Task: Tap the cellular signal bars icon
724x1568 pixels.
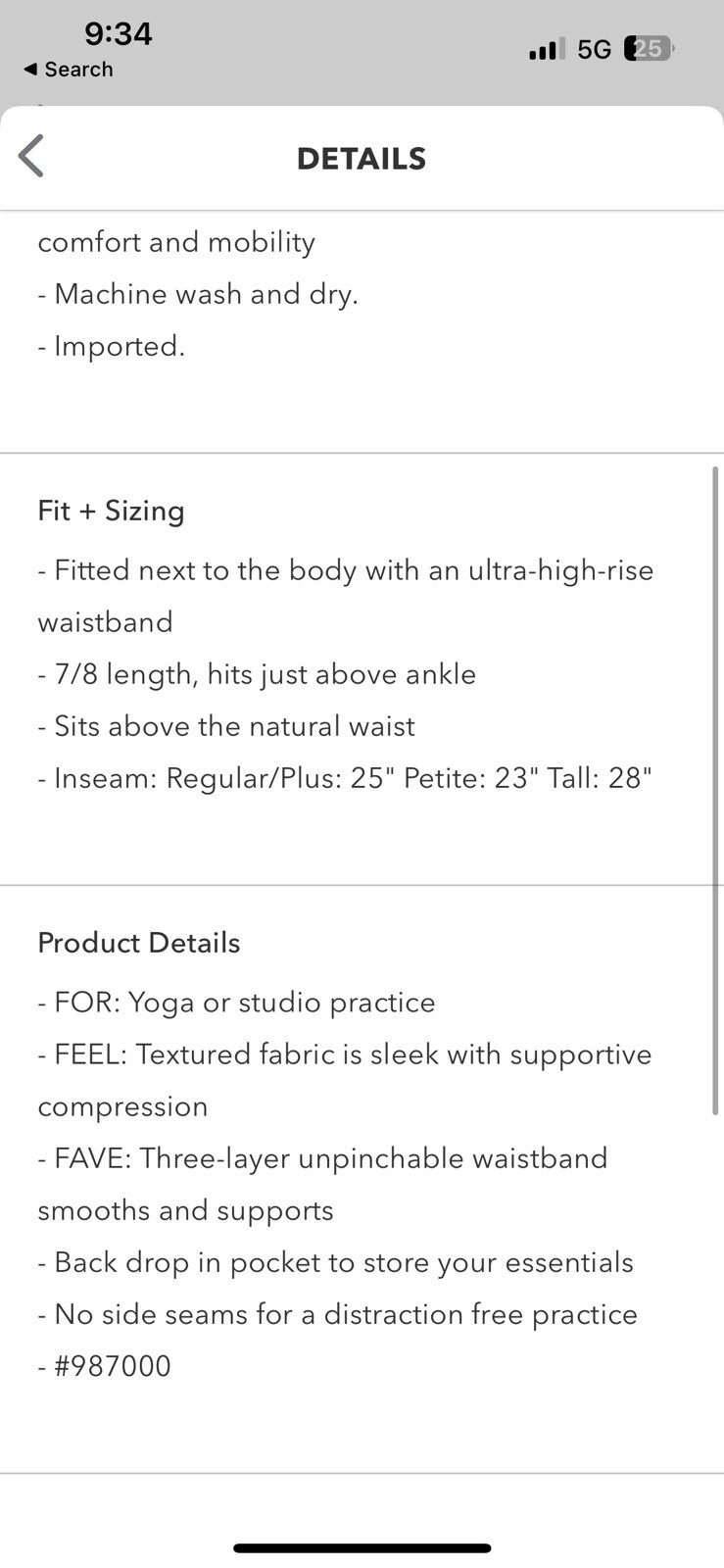Action: (546, 49)
